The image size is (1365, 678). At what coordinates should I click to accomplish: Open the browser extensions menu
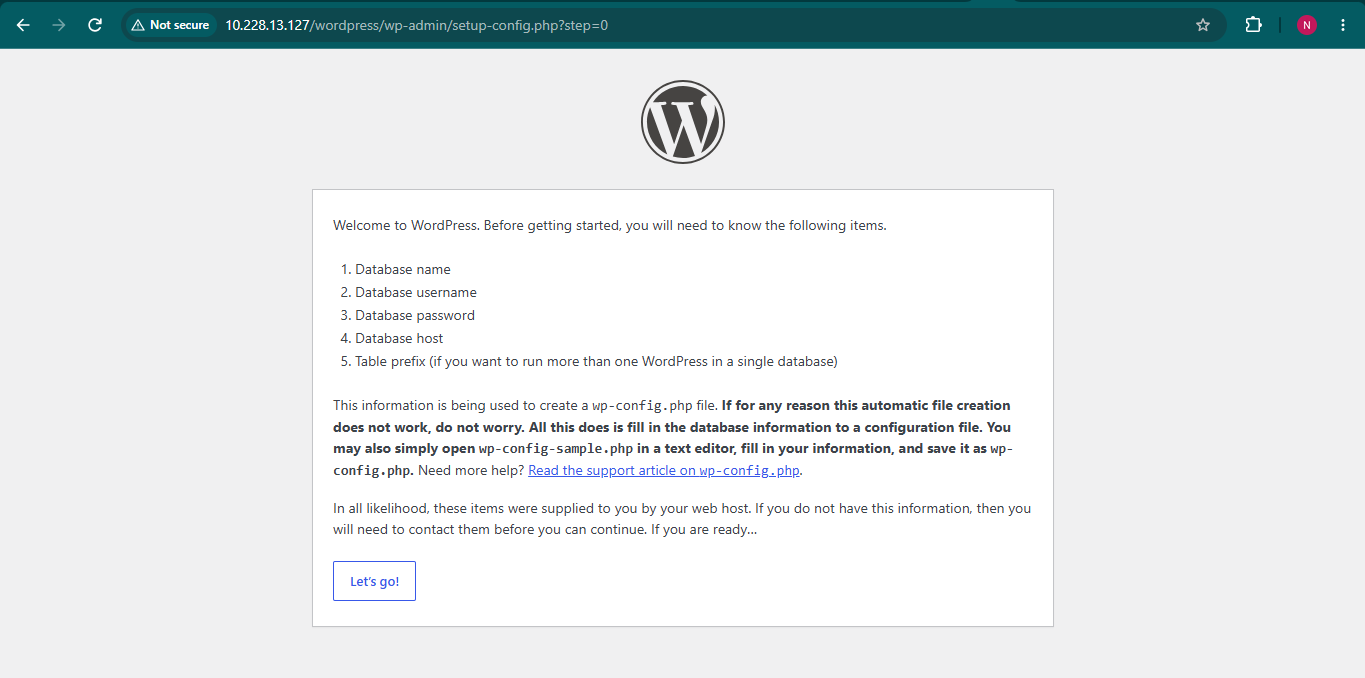point(1253,25)
